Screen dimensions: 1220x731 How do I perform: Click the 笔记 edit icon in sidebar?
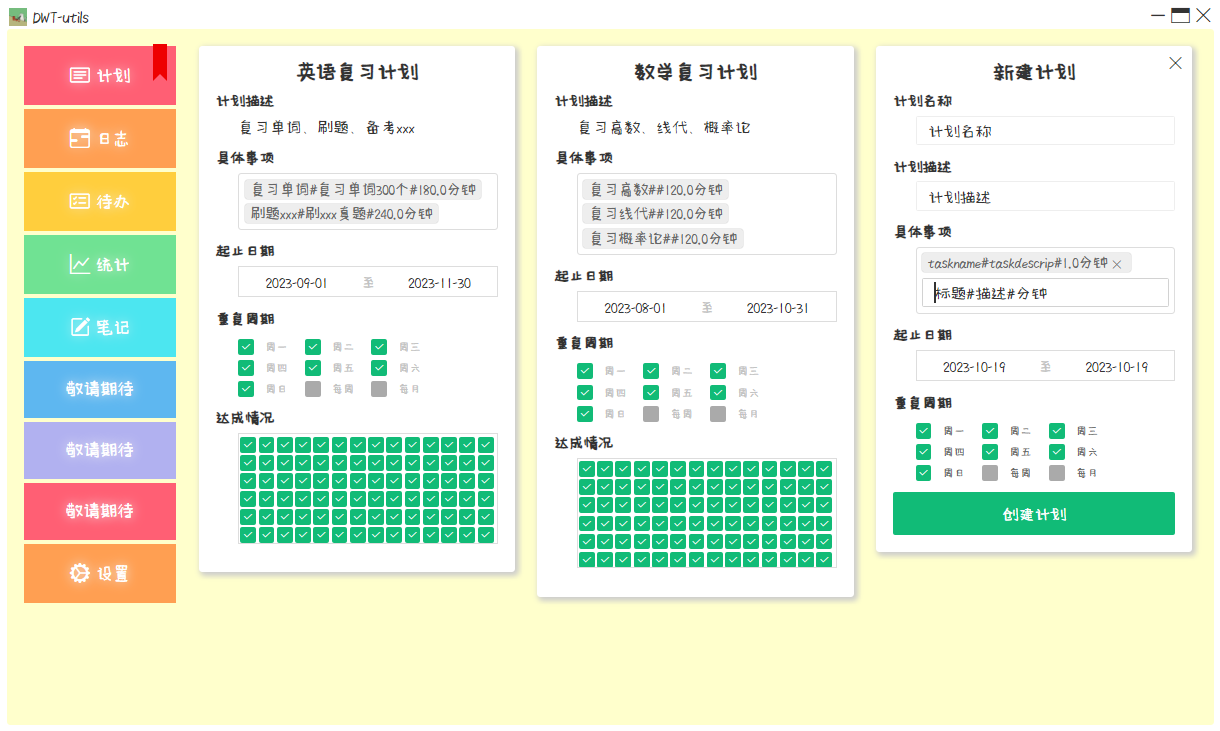(x=80, y=327)
